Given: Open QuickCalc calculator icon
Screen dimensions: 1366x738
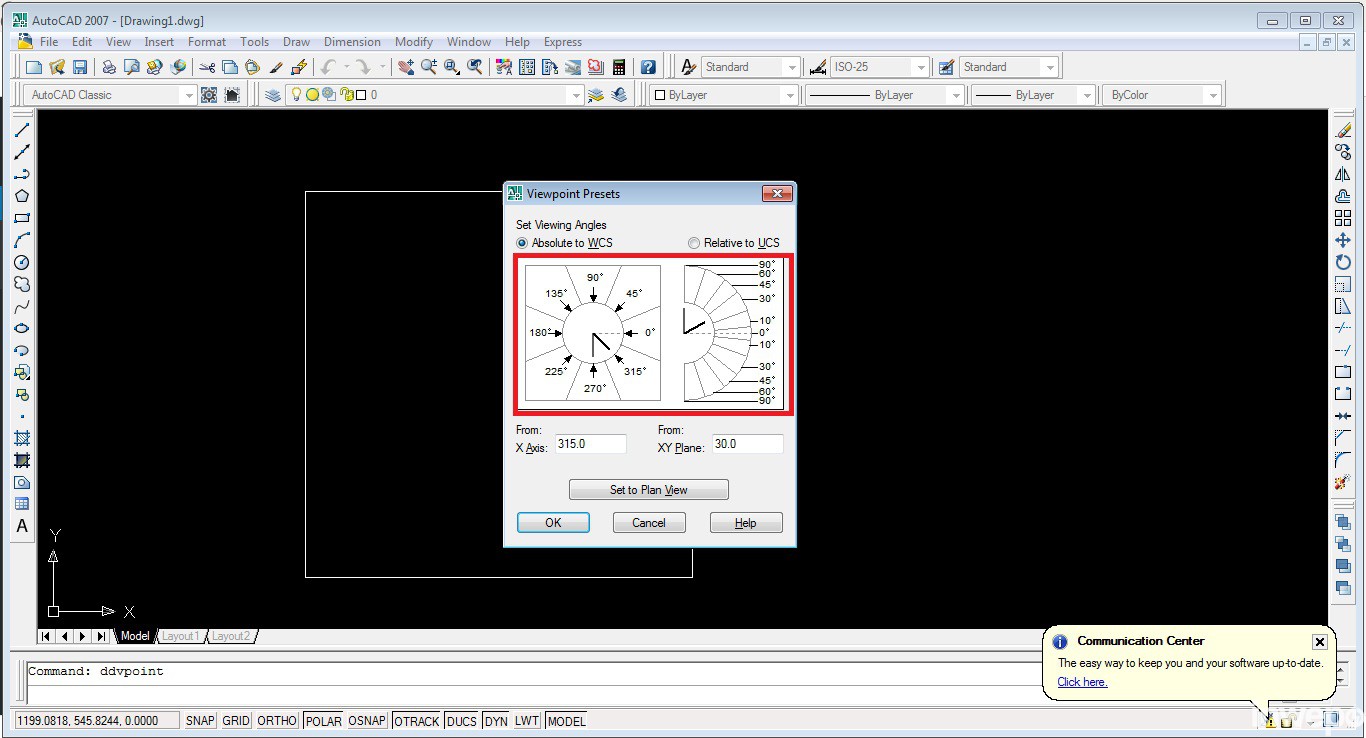Looking at the screenshot, I should click(619, 67).
